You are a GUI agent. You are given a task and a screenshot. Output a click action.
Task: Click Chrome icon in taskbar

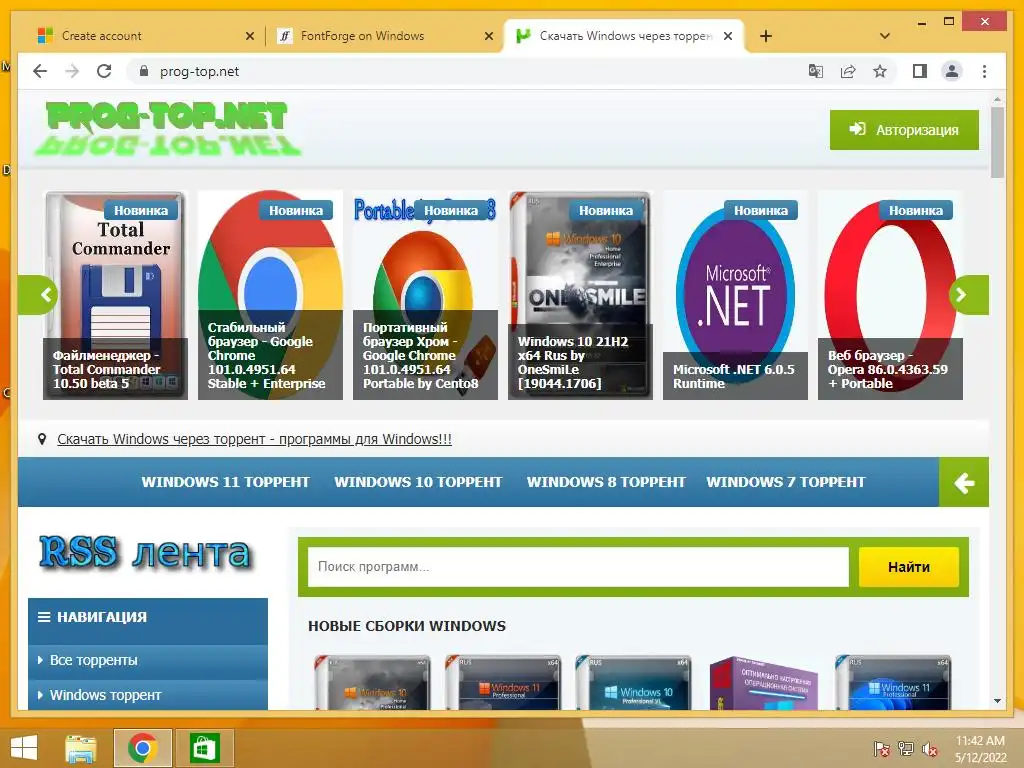[x=142, y=748]
